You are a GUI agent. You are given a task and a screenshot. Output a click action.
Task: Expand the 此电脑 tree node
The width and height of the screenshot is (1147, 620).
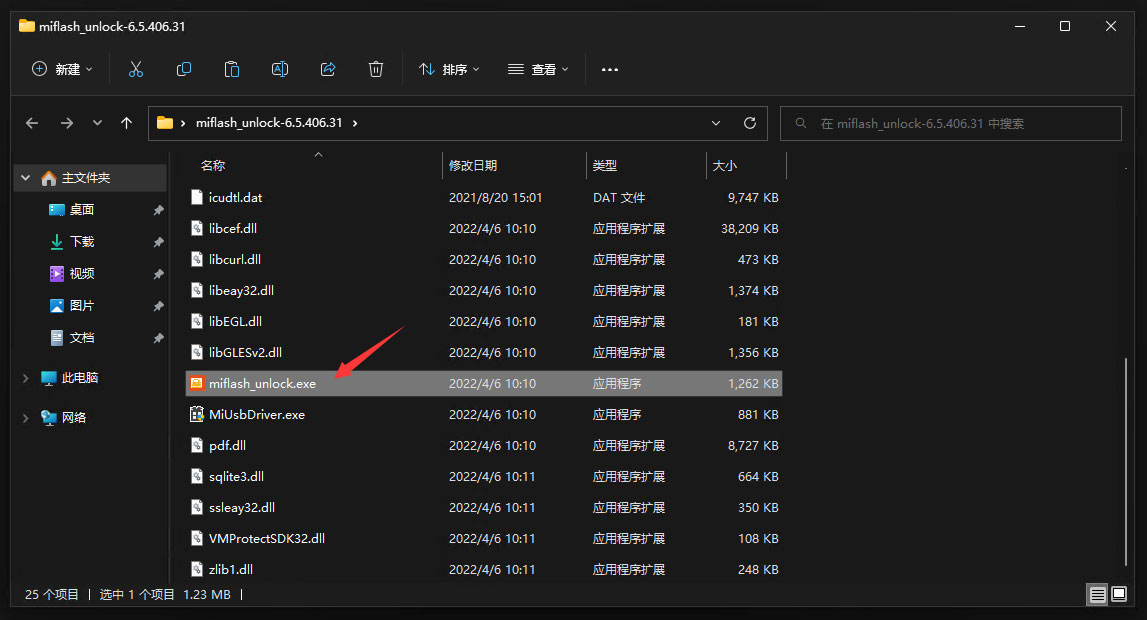(x=26, y=378)
